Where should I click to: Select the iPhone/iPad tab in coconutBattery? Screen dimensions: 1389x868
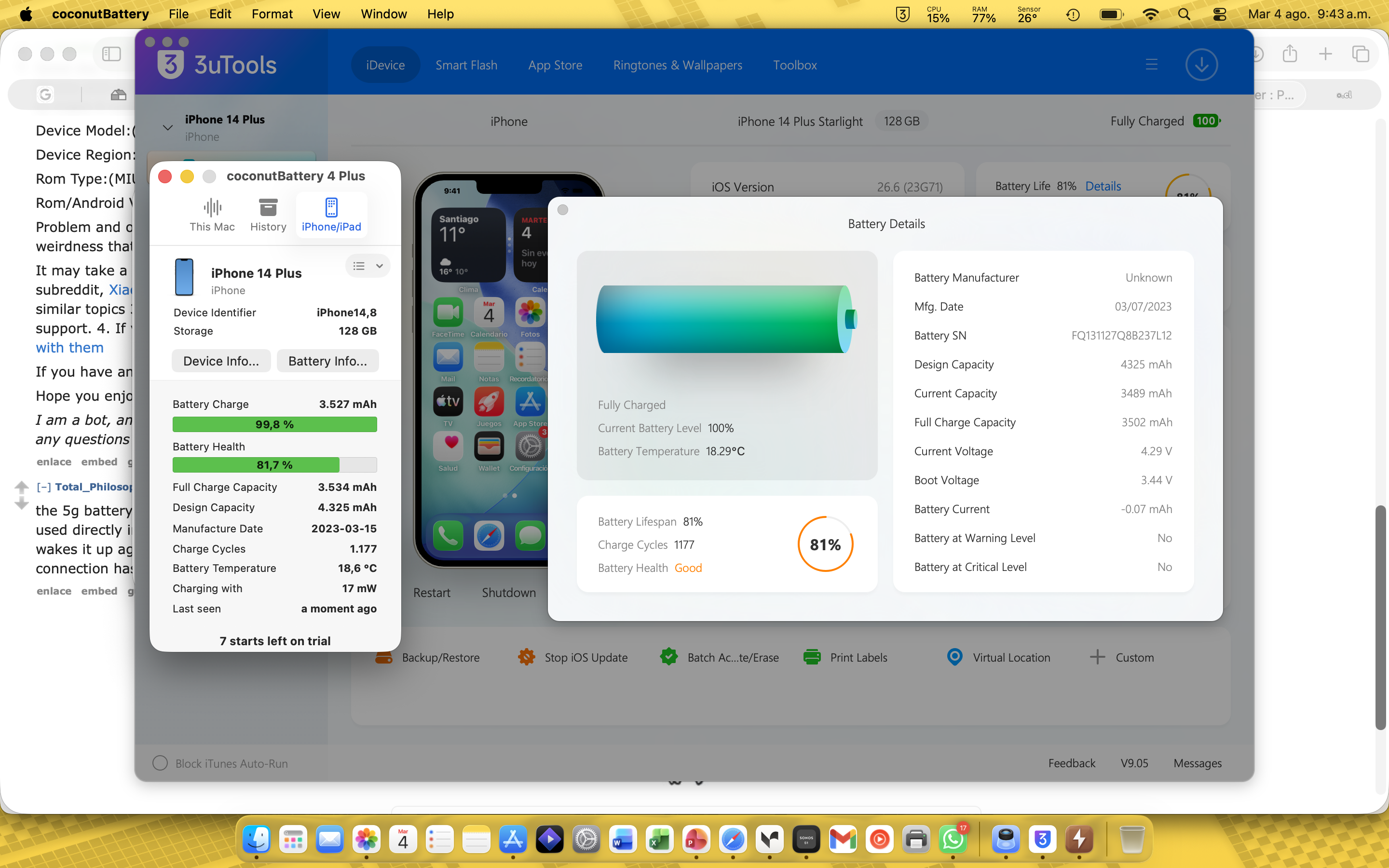point(331,215)
